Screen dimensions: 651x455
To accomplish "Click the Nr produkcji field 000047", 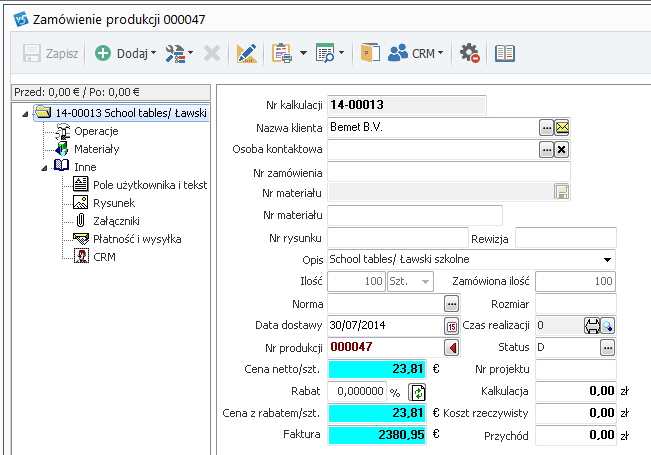I will (385, 347).
